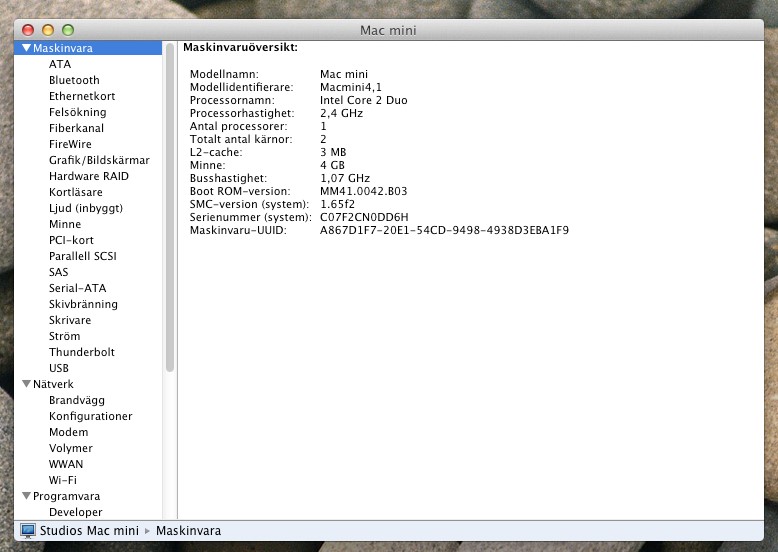Open the Ethernetkort hardware entry
Image resolution: width=778 pixels, height=552 pixels.
pyautogui.click(x=82, y=96)
